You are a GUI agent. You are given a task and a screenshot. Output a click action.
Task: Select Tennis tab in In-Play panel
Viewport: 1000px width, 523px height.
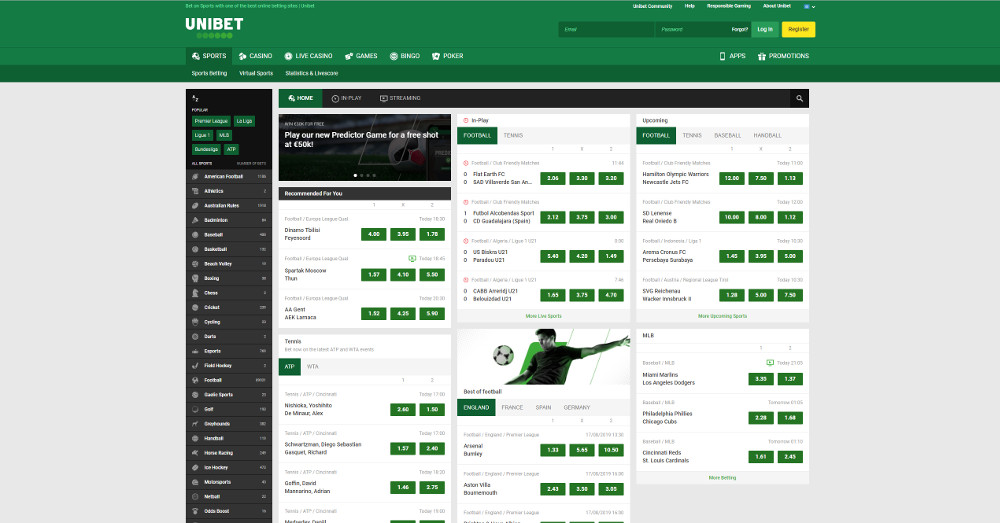[513, 135]
